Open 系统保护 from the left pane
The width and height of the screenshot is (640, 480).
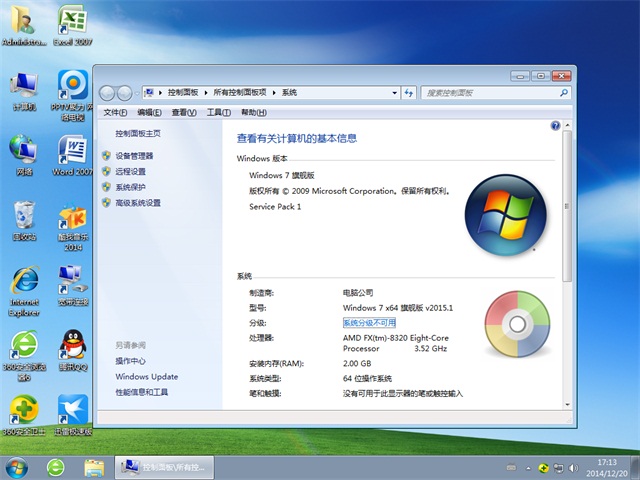click(131, 187)
